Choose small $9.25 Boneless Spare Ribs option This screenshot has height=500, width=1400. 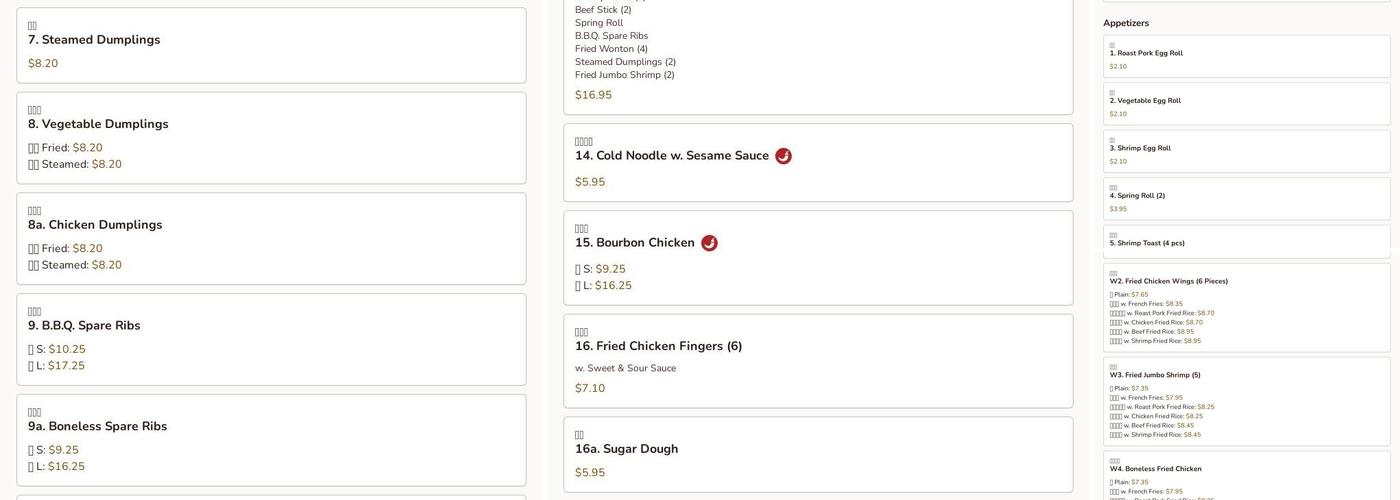coord(63,450)
